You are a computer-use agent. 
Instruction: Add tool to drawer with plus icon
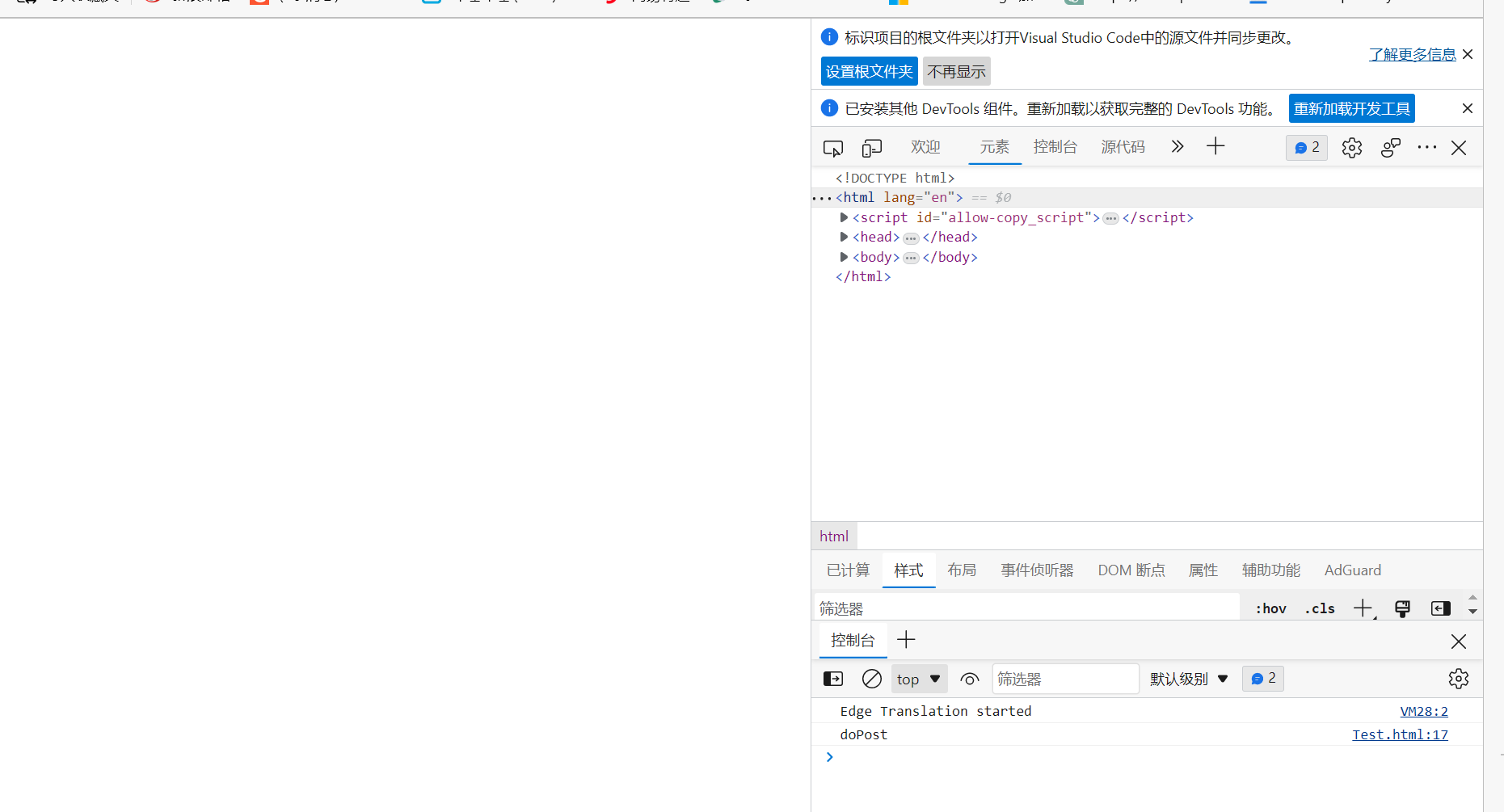coord(906,640)
